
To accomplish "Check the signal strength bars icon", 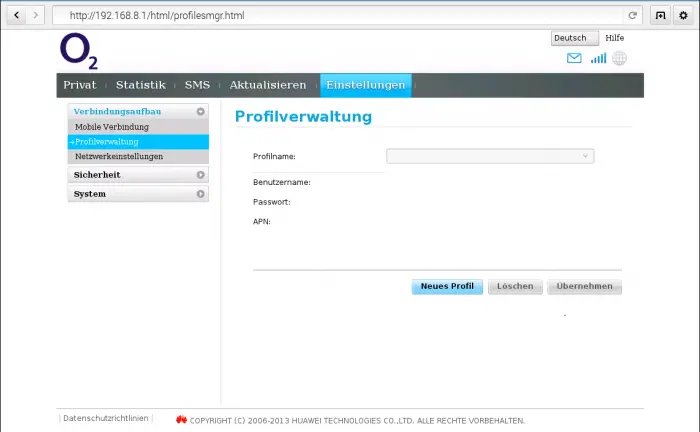I will (x=598, y=58).
